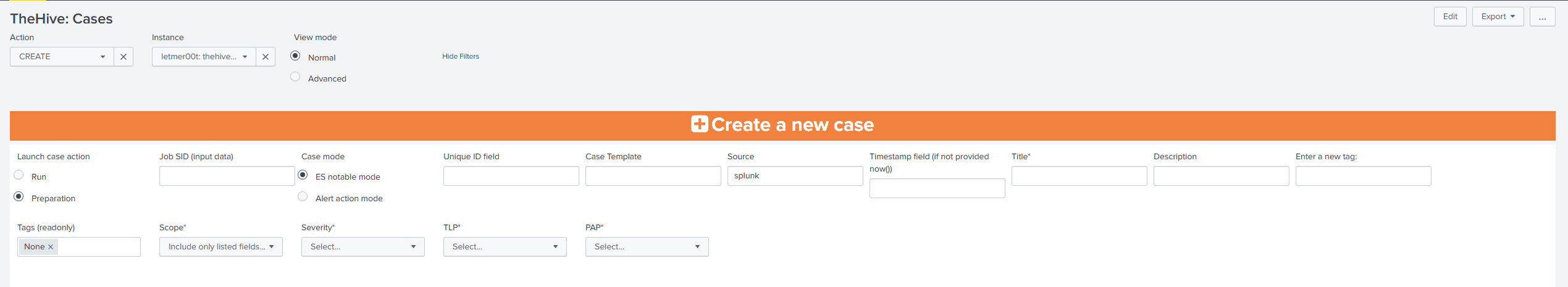Choose Run launch case action
The width and height of the screenshot is (1568, 287).
[x=19, y=175]
